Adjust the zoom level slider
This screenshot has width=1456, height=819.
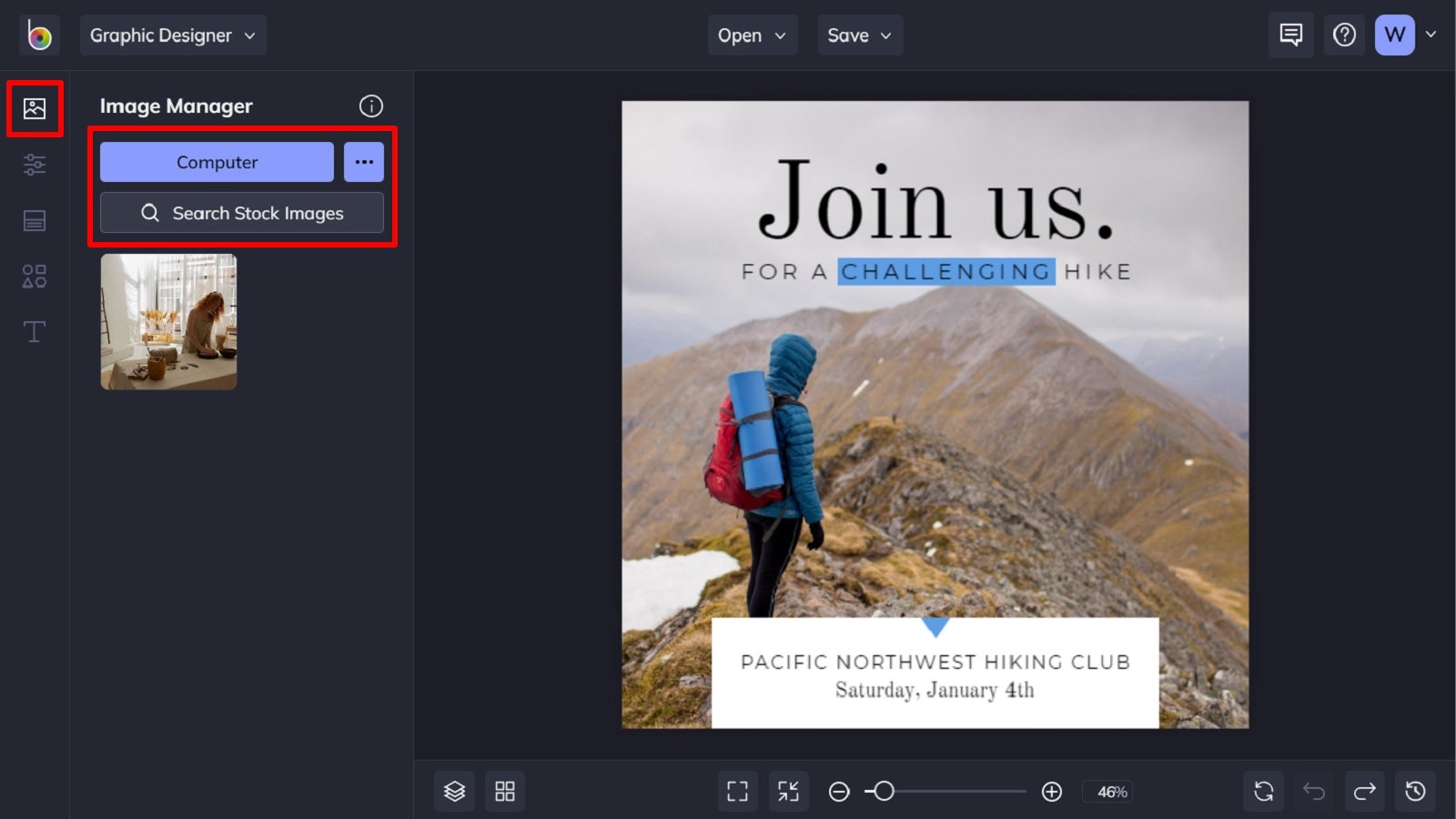click(x=883, y=791)
